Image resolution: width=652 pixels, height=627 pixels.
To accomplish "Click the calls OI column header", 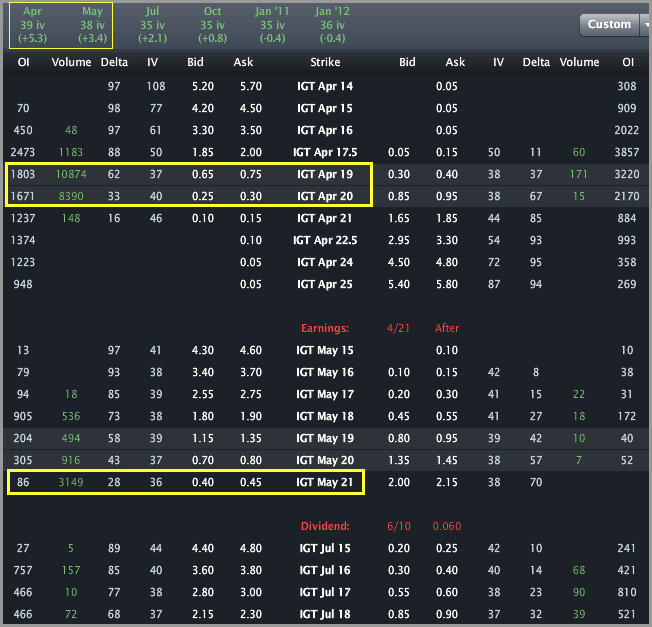I will pyautogui.click(x=23, y=62).
